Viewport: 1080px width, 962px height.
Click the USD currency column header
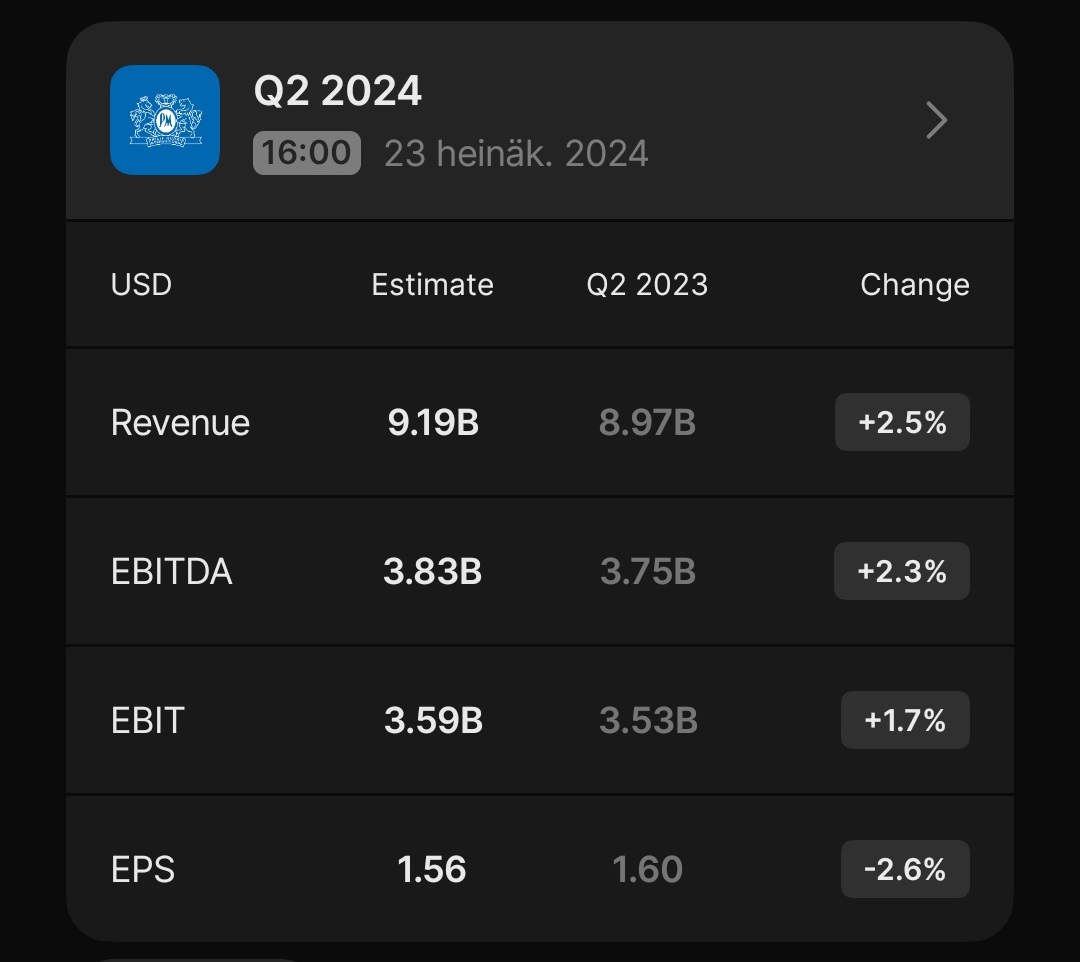141,285
